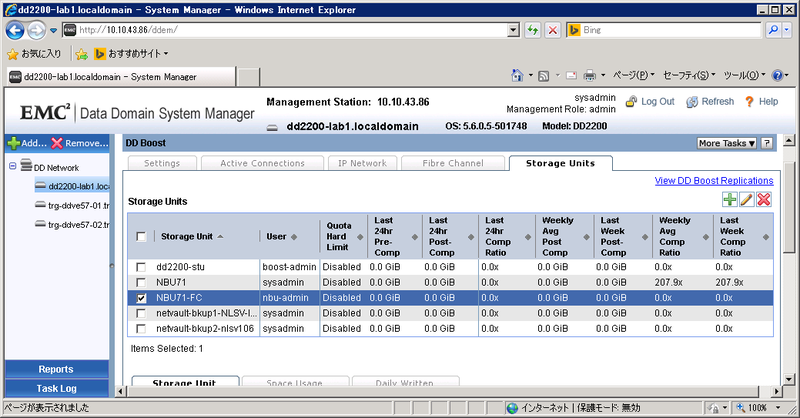Toggle the select-all checkbox in table header
The height and width of the screenshot is (418, 800).
[x=141, y=236]
